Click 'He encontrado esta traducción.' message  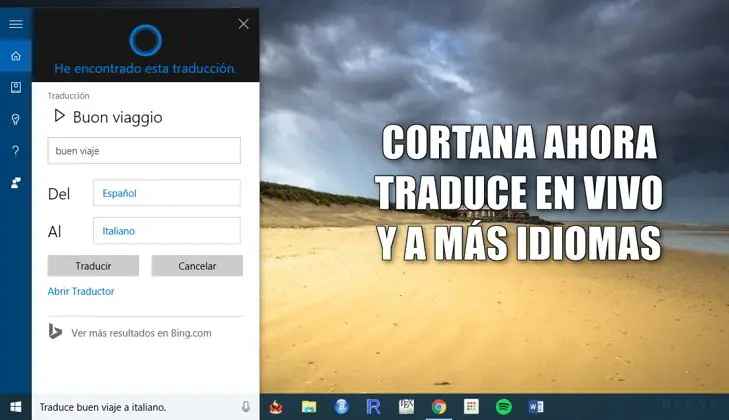[x=146, y=68]
